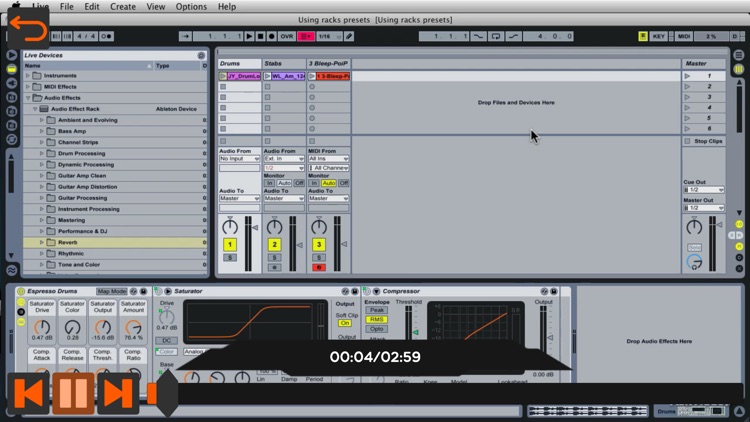Click the Stop Clips button
This screenshot has width=750, height=422.
tap(704, 141)
